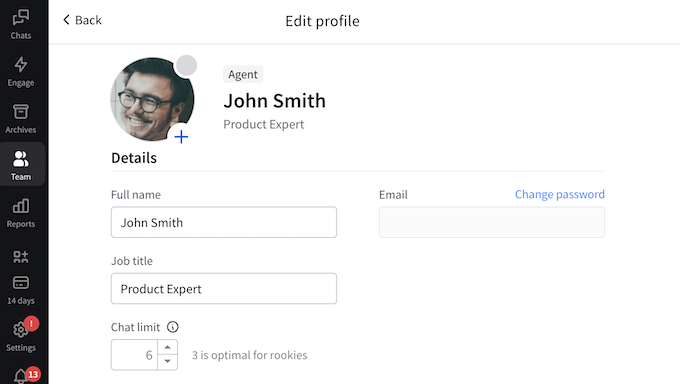The width and height of the screenshot is (680, 384).
Task: Open the Archives section
Action: (21, 118)
